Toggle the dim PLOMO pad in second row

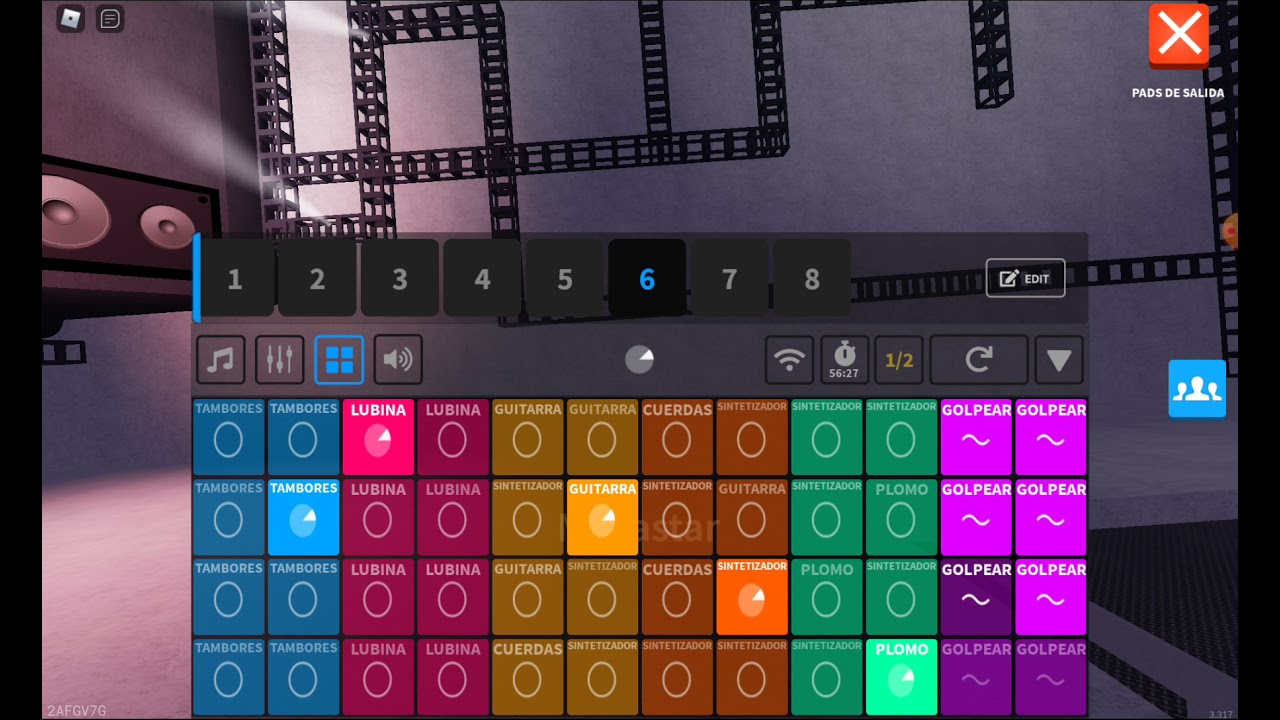[902, 517]
